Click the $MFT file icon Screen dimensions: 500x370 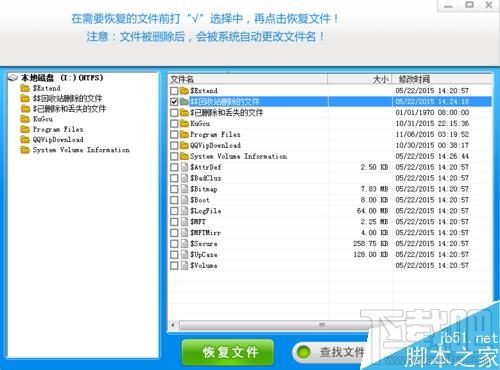pyautogui.click(x=184, y=222)
